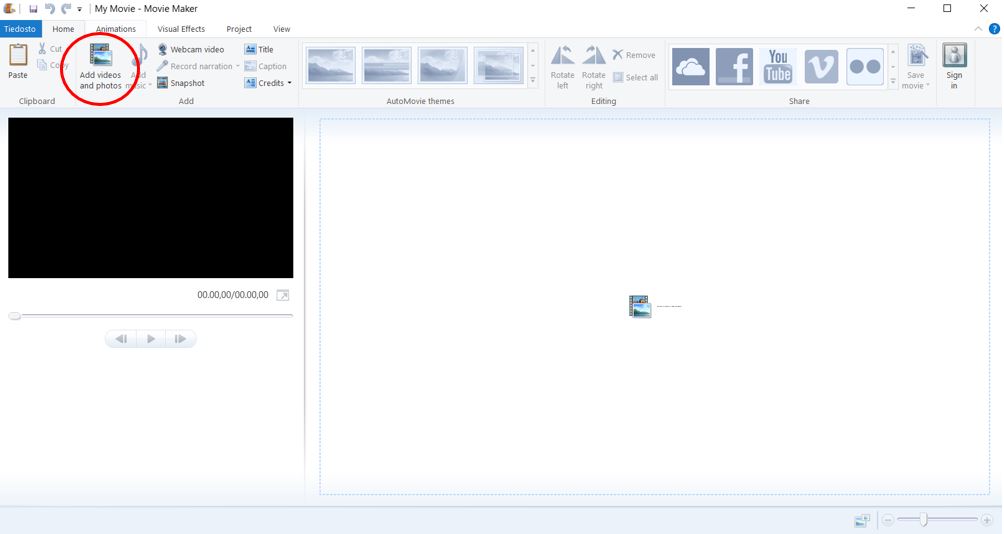Click the zoom time scale slider

click(x=923, y=520)
